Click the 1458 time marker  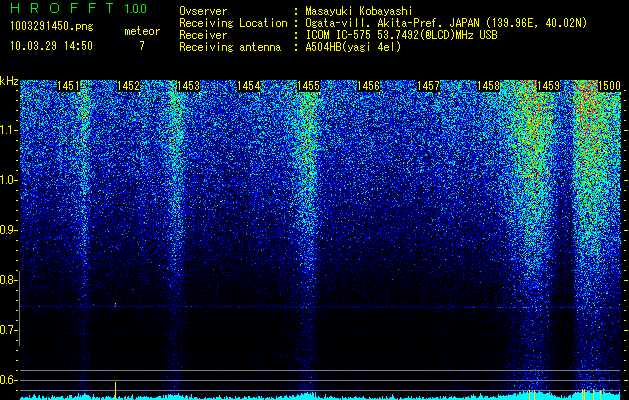pos(488,85)
